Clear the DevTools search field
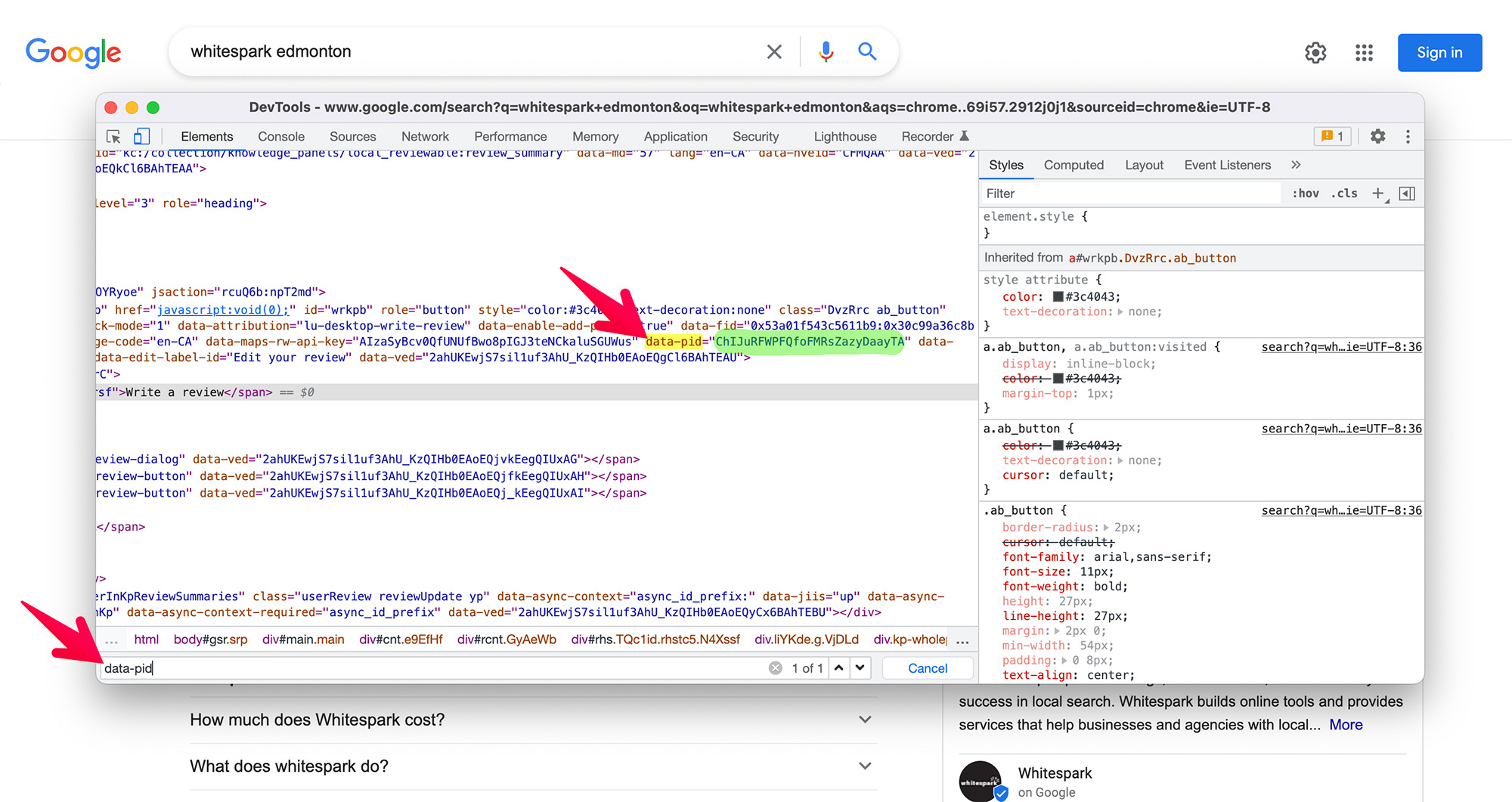This screenshot has width=1512, height=802. tap(775, 668)
